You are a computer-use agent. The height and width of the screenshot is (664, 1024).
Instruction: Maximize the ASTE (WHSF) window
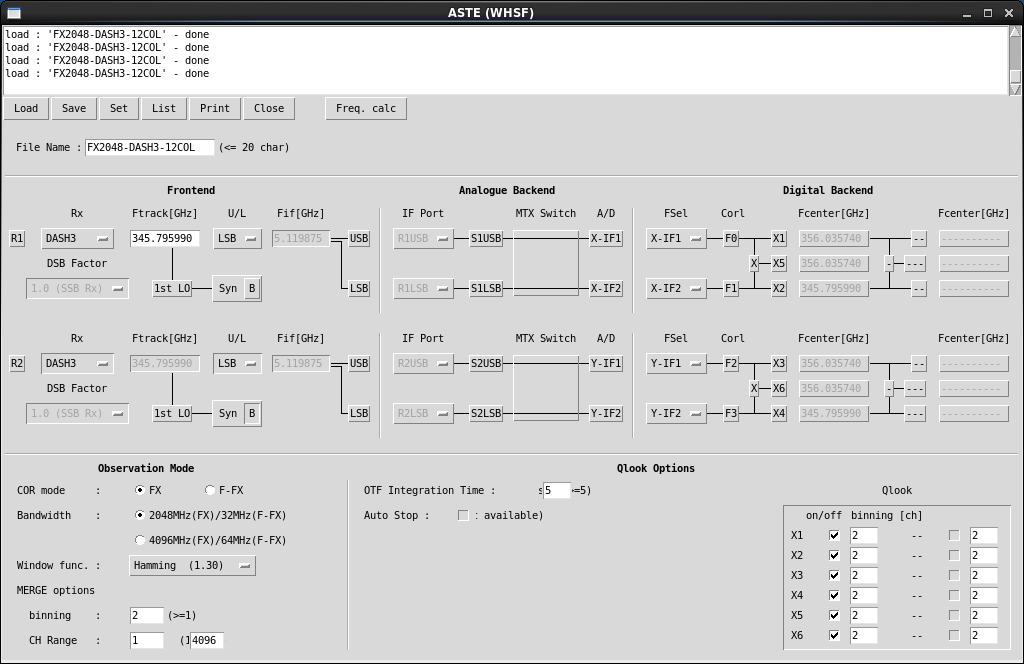tap(988, 13)
